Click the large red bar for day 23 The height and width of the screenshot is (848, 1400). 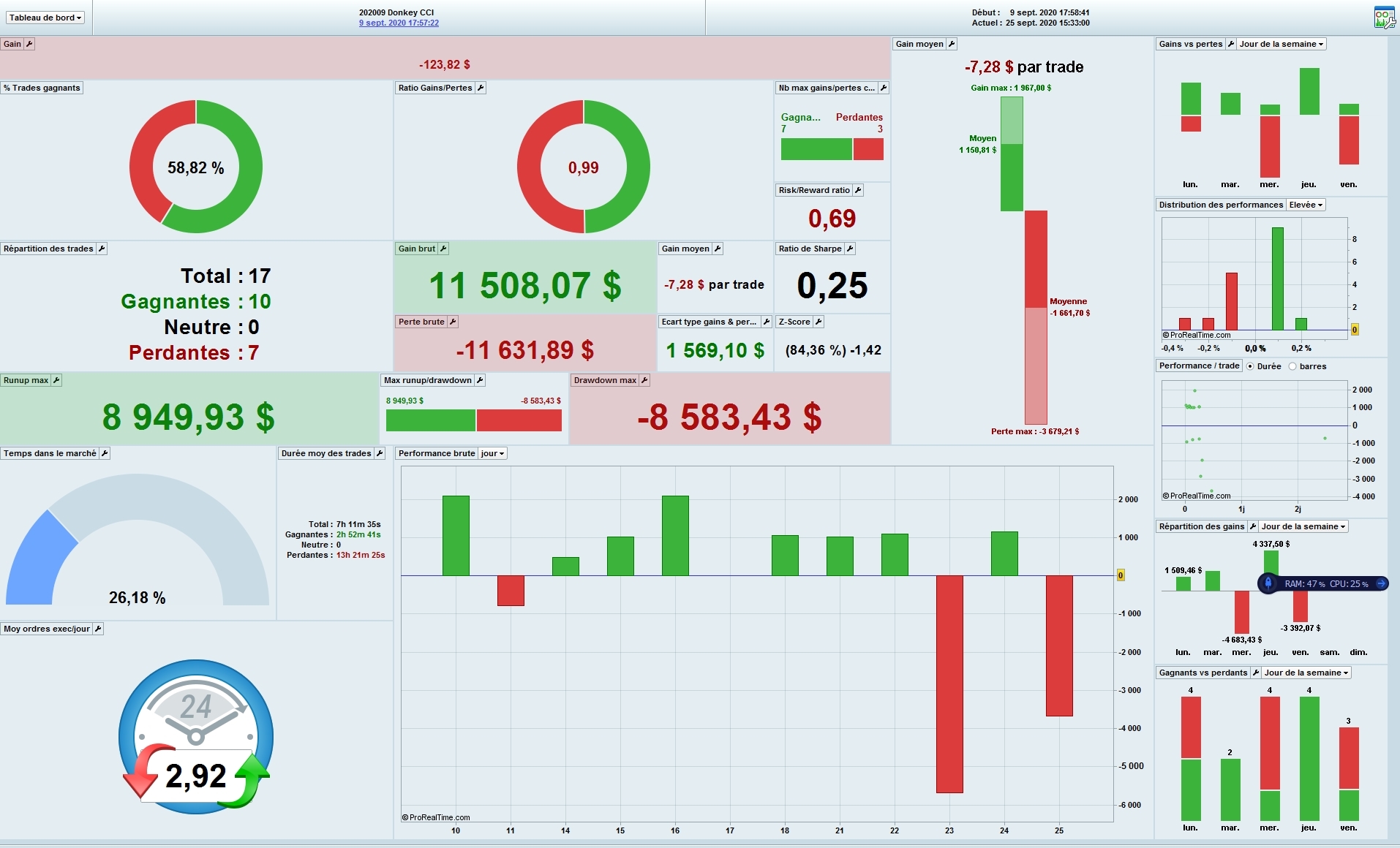[x=949, y=684]
